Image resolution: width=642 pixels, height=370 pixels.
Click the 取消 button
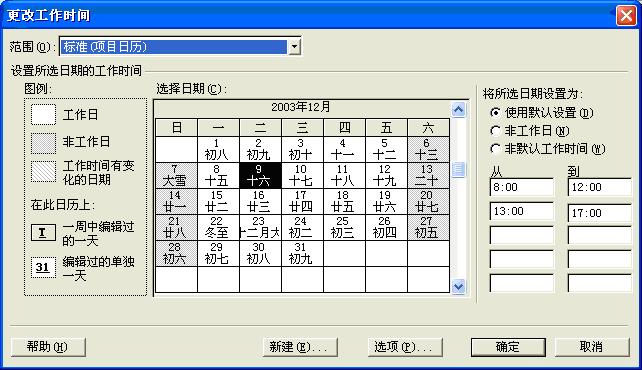[x=592, y=347]
